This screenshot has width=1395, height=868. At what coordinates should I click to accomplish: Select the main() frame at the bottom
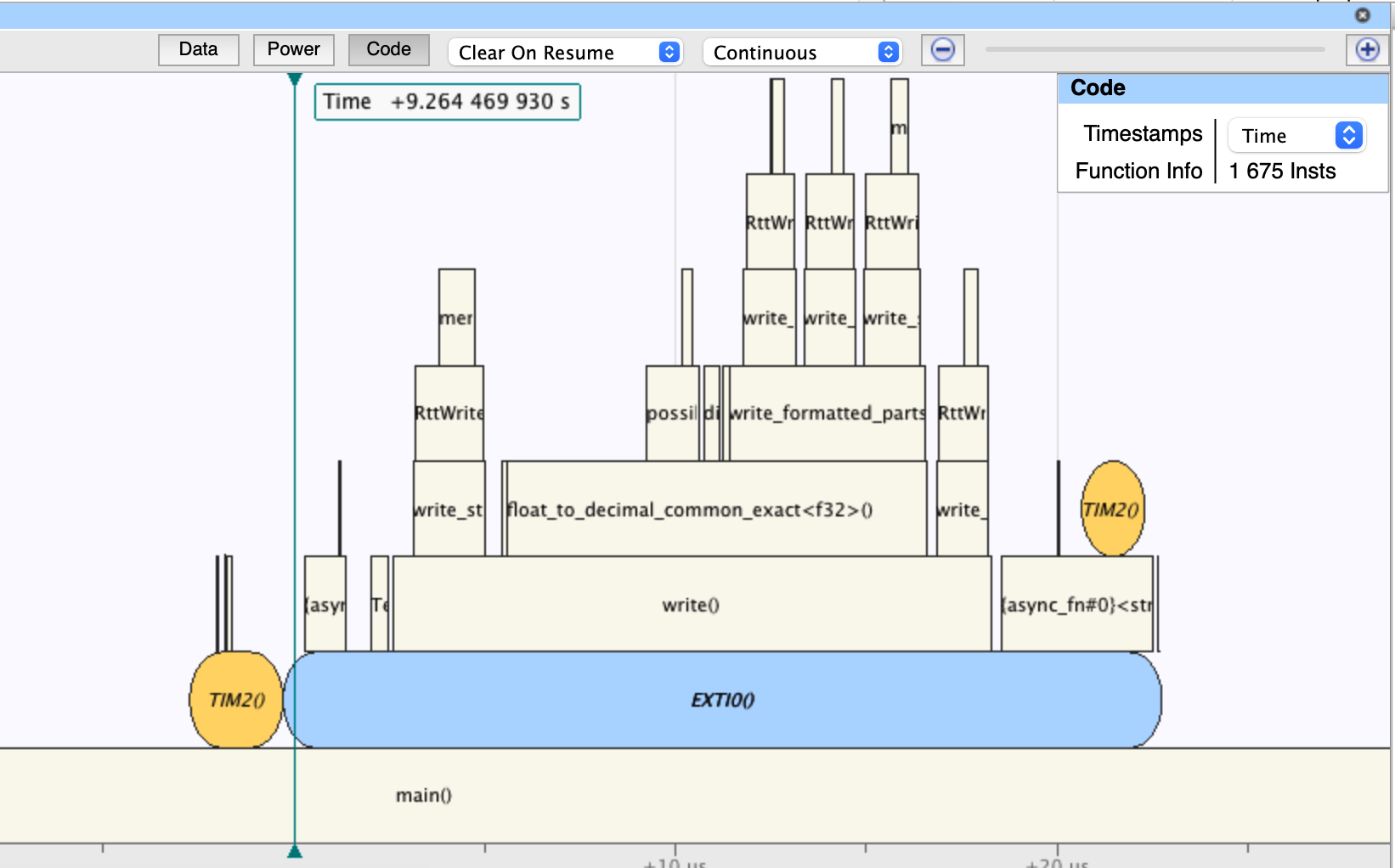pos(423,796)
